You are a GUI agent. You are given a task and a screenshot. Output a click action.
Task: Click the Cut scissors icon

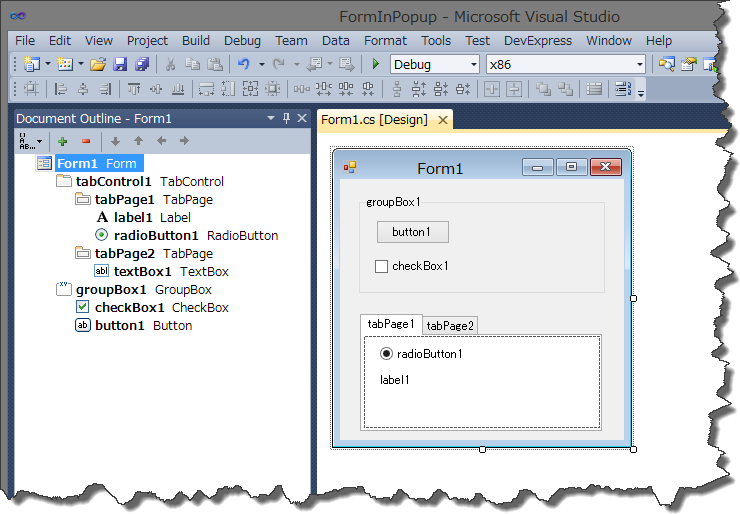point(170,64)
